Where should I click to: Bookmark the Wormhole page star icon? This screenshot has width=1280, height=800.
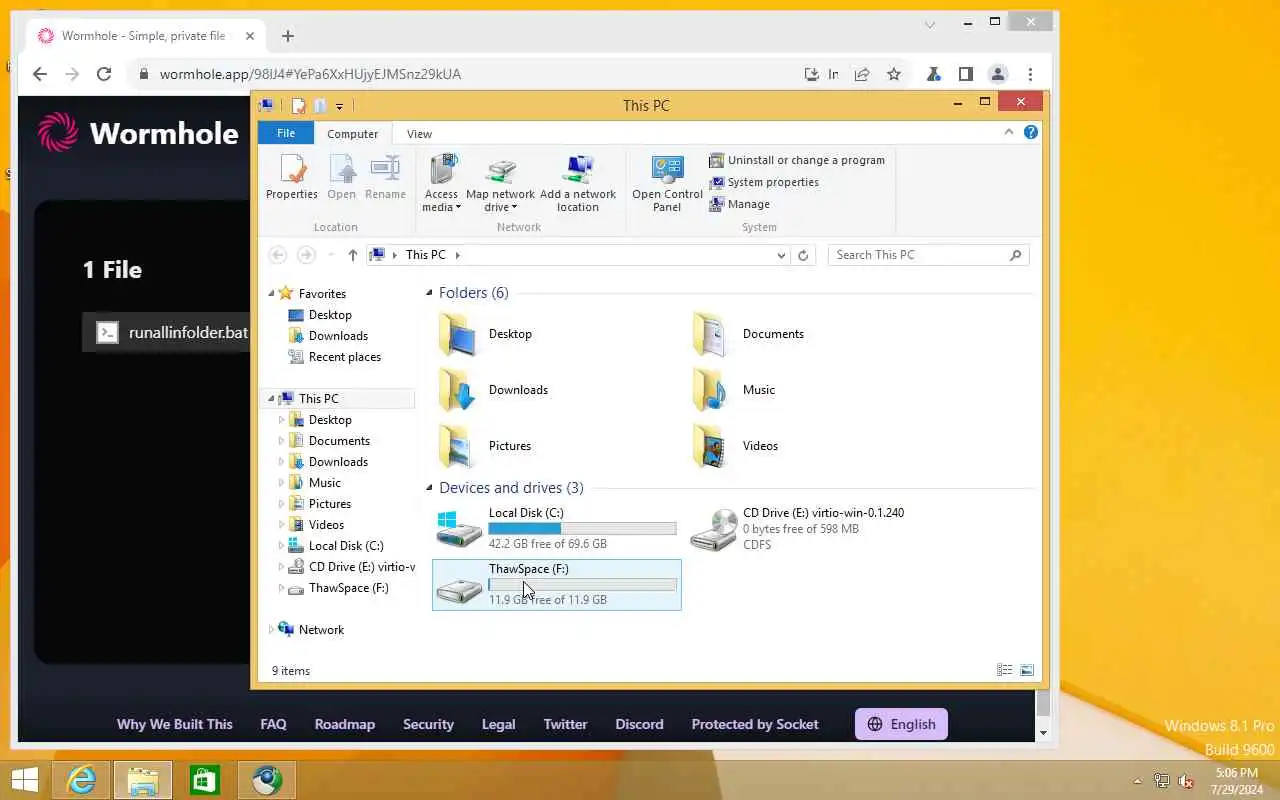(894, 74)
